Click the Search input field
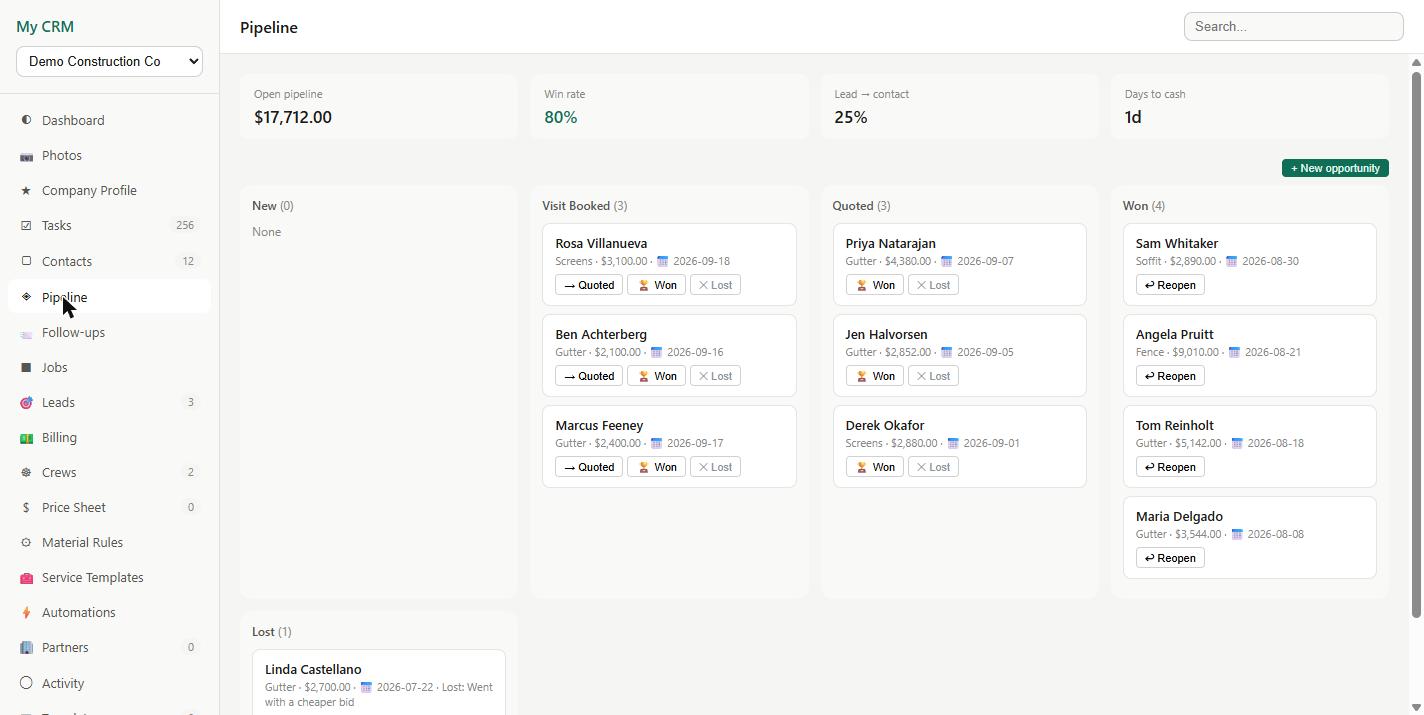 [x=1294, y=27]
